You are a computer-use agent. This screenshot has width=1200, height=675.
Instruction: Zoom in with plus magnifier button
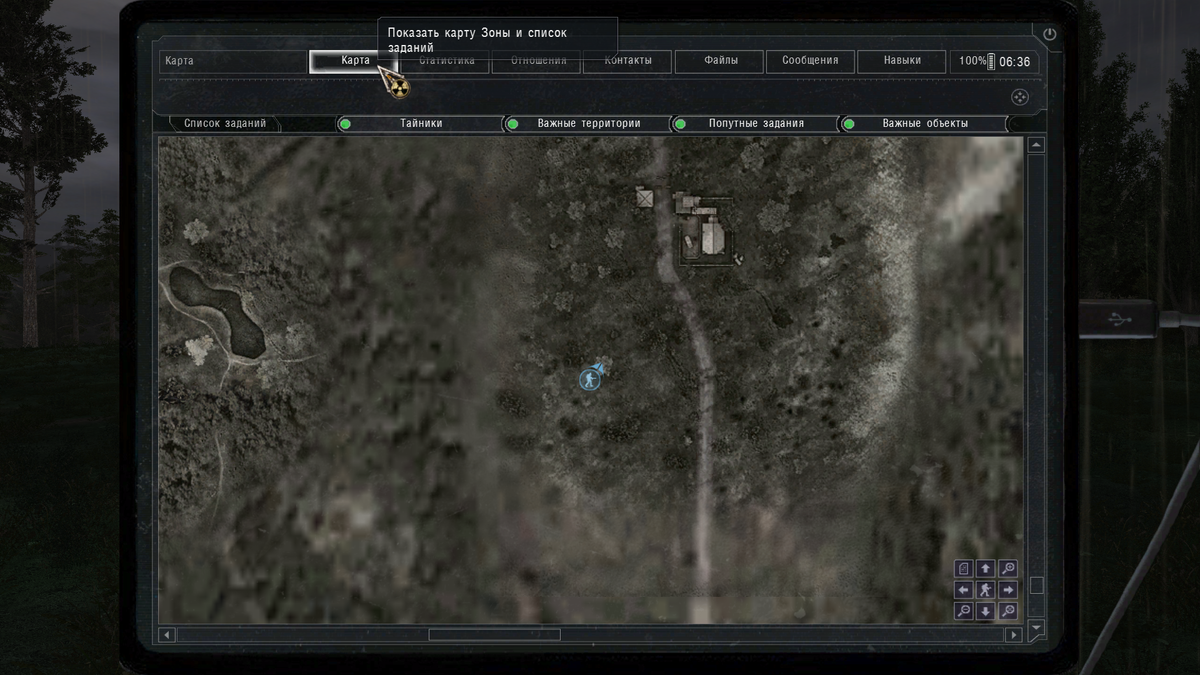pyautogui.click(x=1008, y=569)
